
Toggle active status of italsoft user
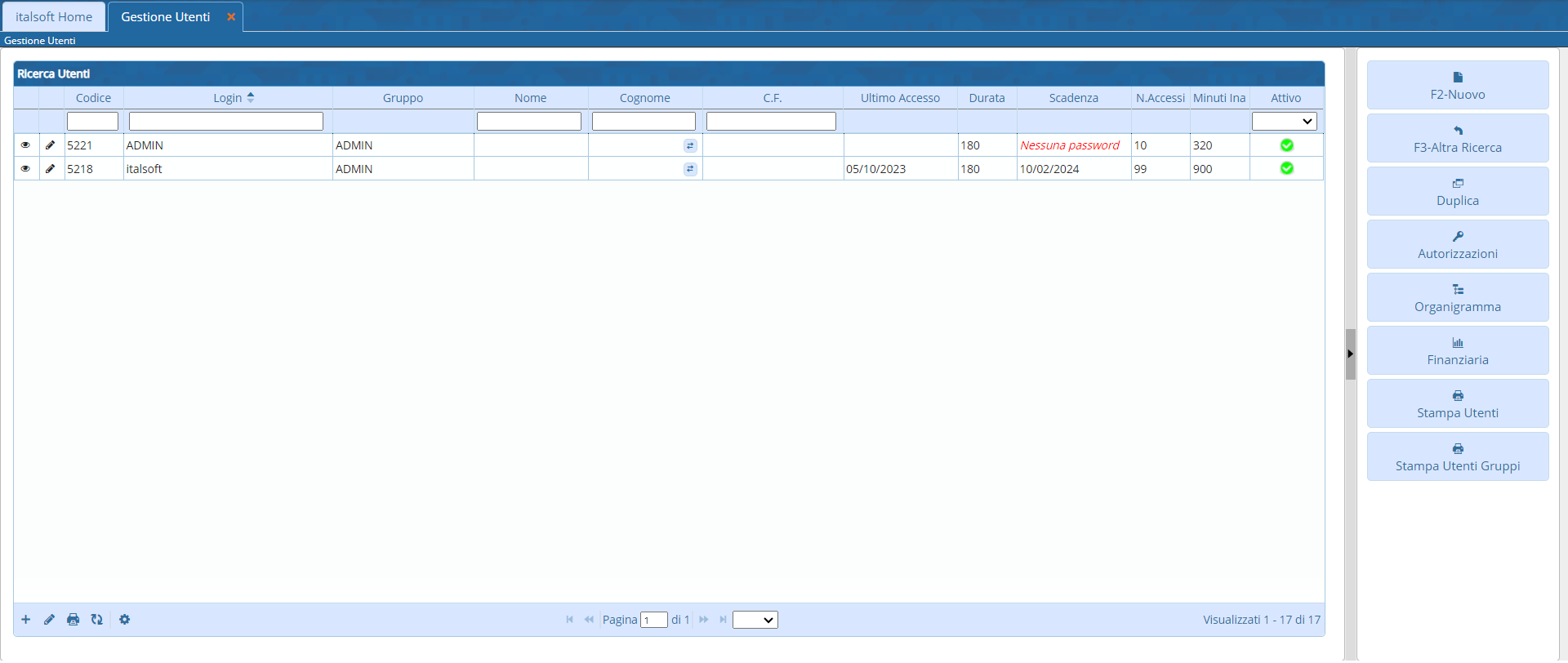coord(1286,168)
